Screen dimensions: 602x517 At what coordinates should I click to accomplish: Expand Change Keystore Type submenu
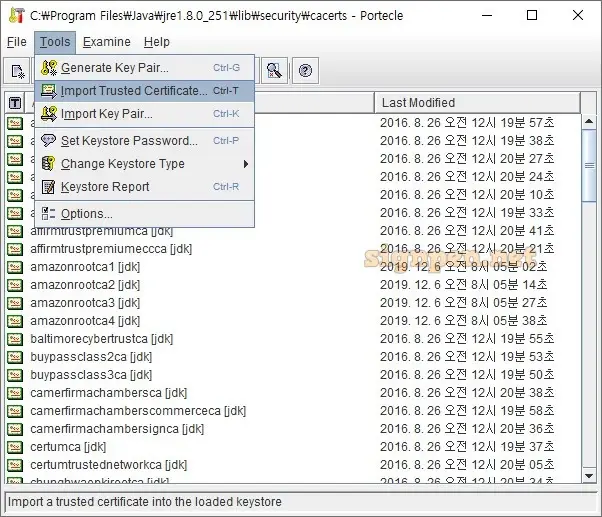[144, 164]
